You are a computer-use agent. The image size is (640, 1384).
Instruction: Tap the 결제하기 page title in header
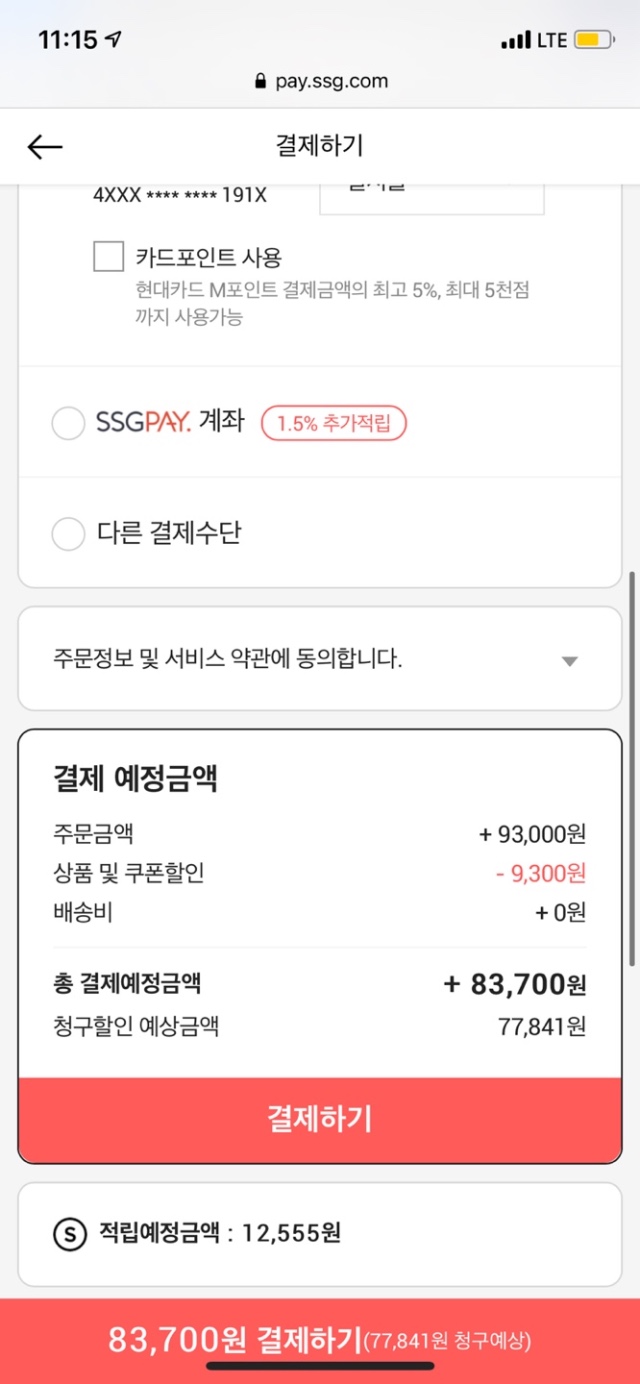tap(320, 146)
